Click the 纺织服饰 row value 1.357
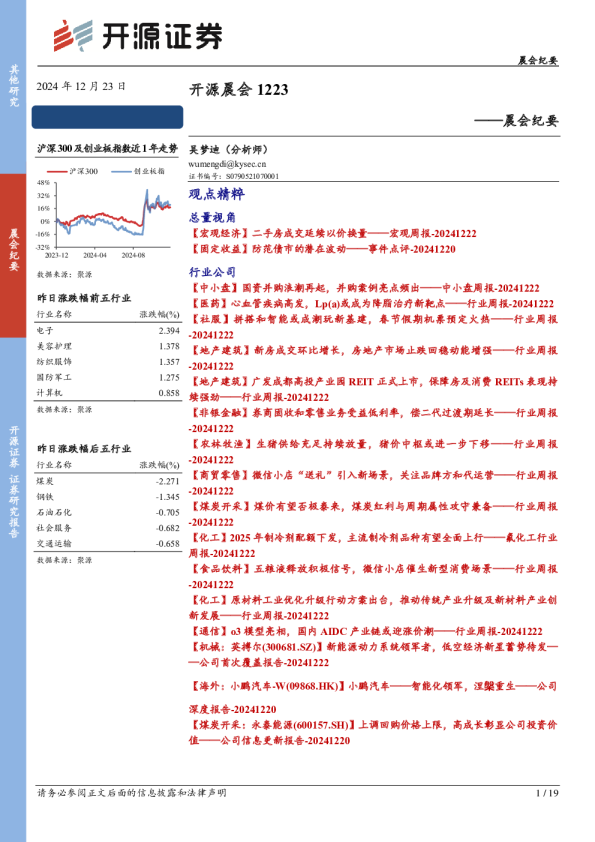 coord(169,362)
